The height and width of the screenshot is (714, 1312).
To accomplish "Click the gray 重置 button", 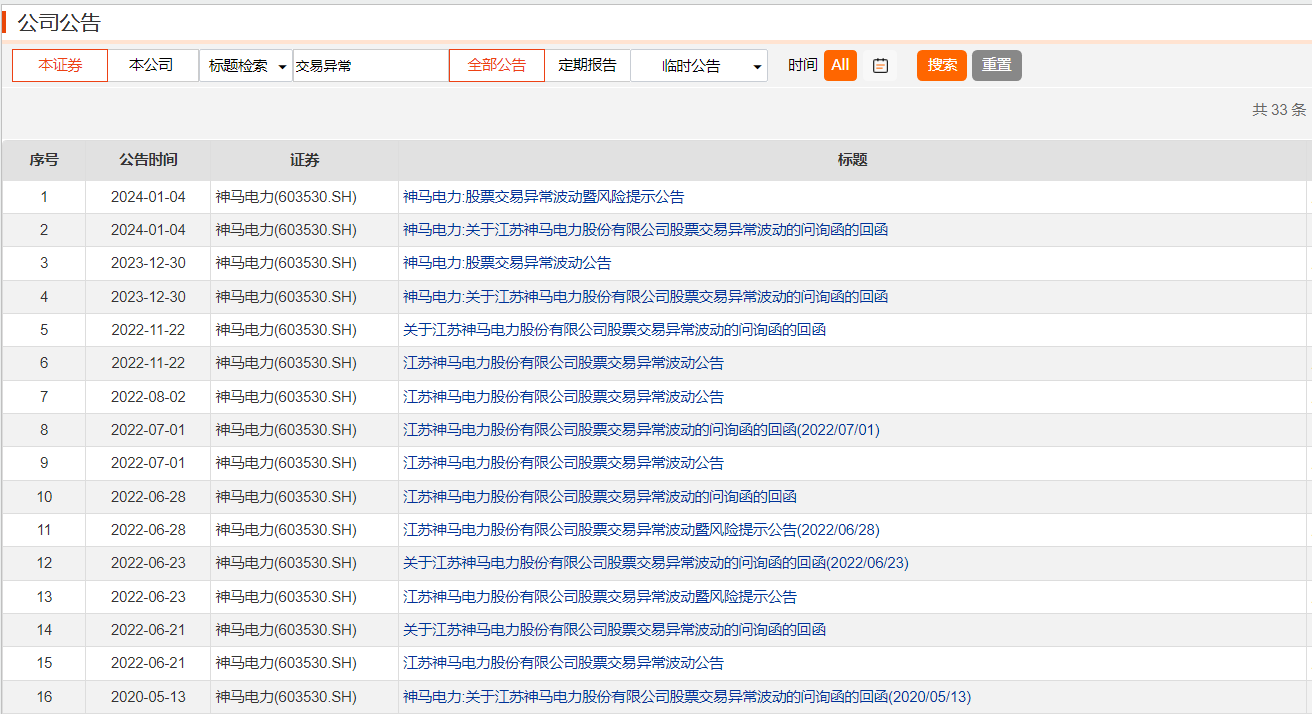I will [x=996, y=65].
